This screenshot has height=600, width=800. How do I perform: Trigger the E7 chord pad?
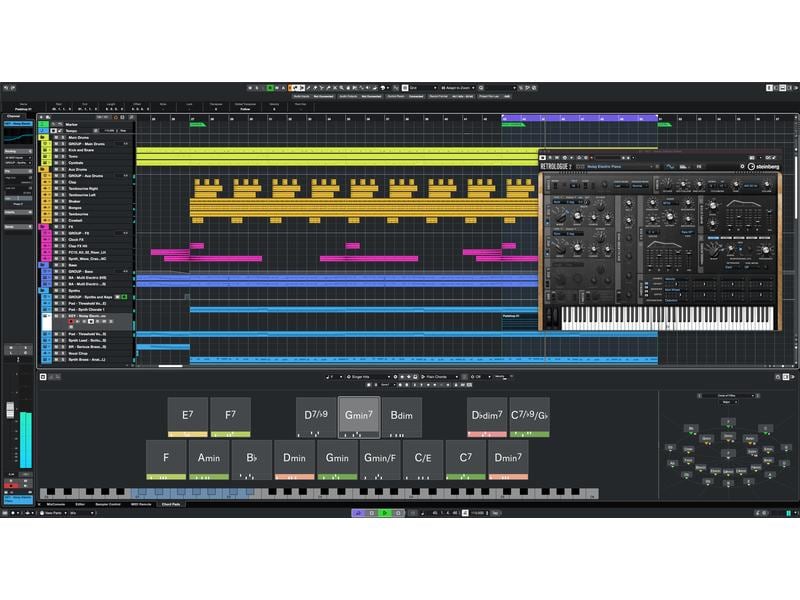[188, 417]
